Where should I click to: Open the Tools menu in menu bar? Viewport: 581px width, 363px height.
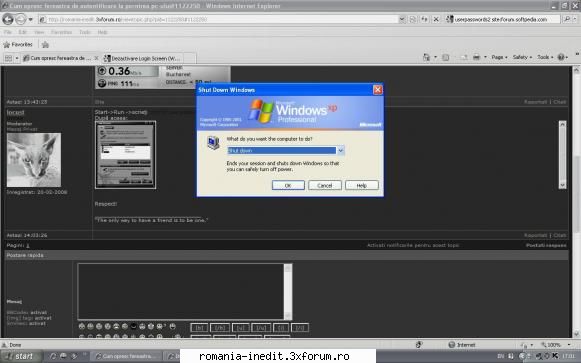(85, 32)
